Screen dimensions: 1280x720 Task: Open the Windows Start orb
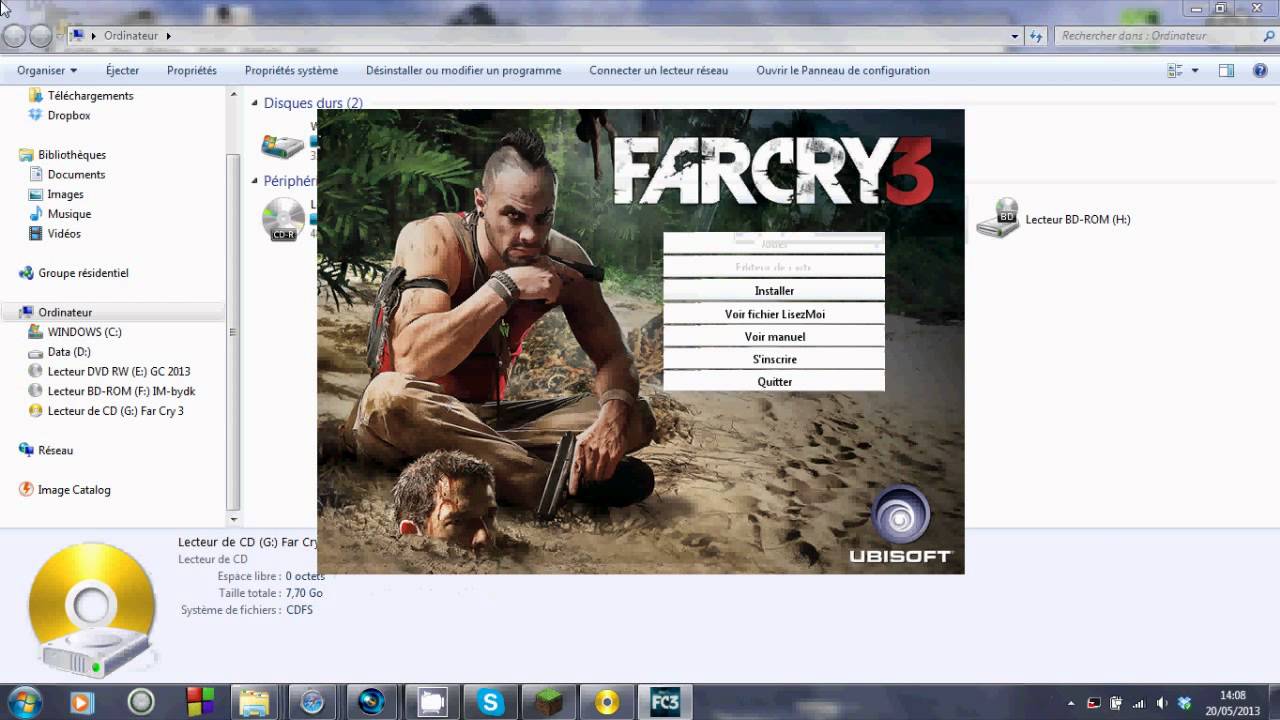[24, 703]
